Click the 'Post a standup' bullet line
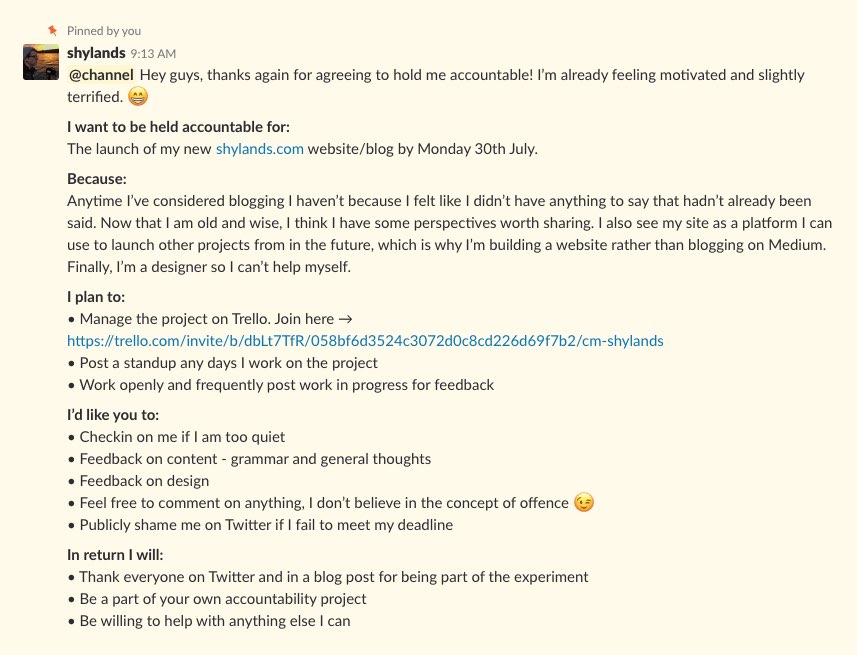857x655 pixels. (x=228, y=363)
